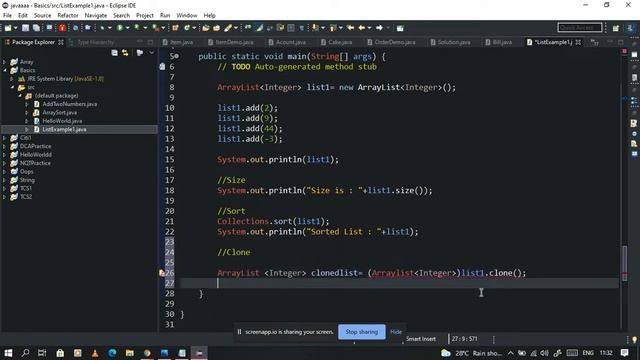Click the Save toolbar icon

(25, 28)
